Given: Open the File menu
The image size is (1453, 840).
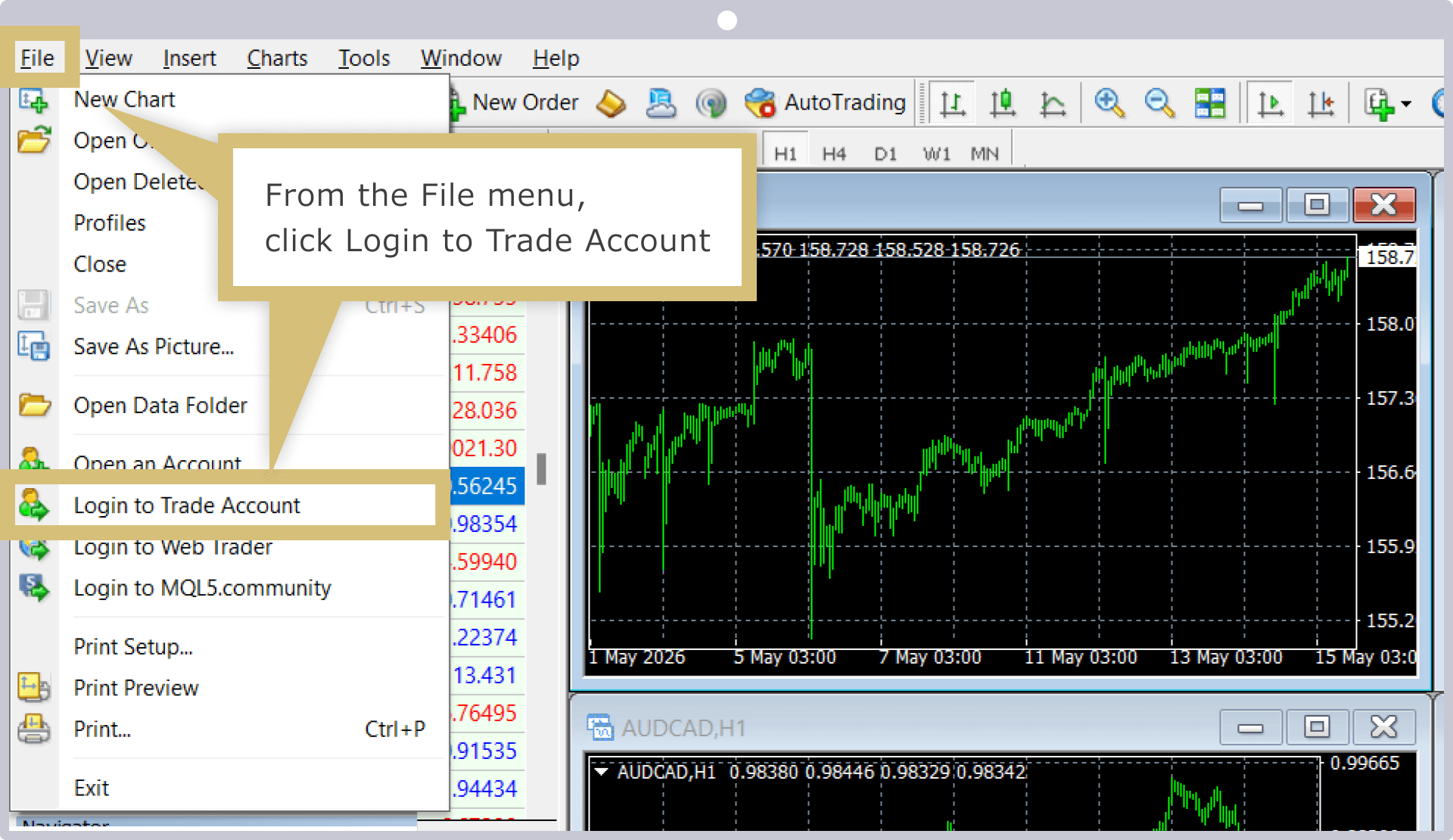Looking at the screenshot, I should 37,58.
